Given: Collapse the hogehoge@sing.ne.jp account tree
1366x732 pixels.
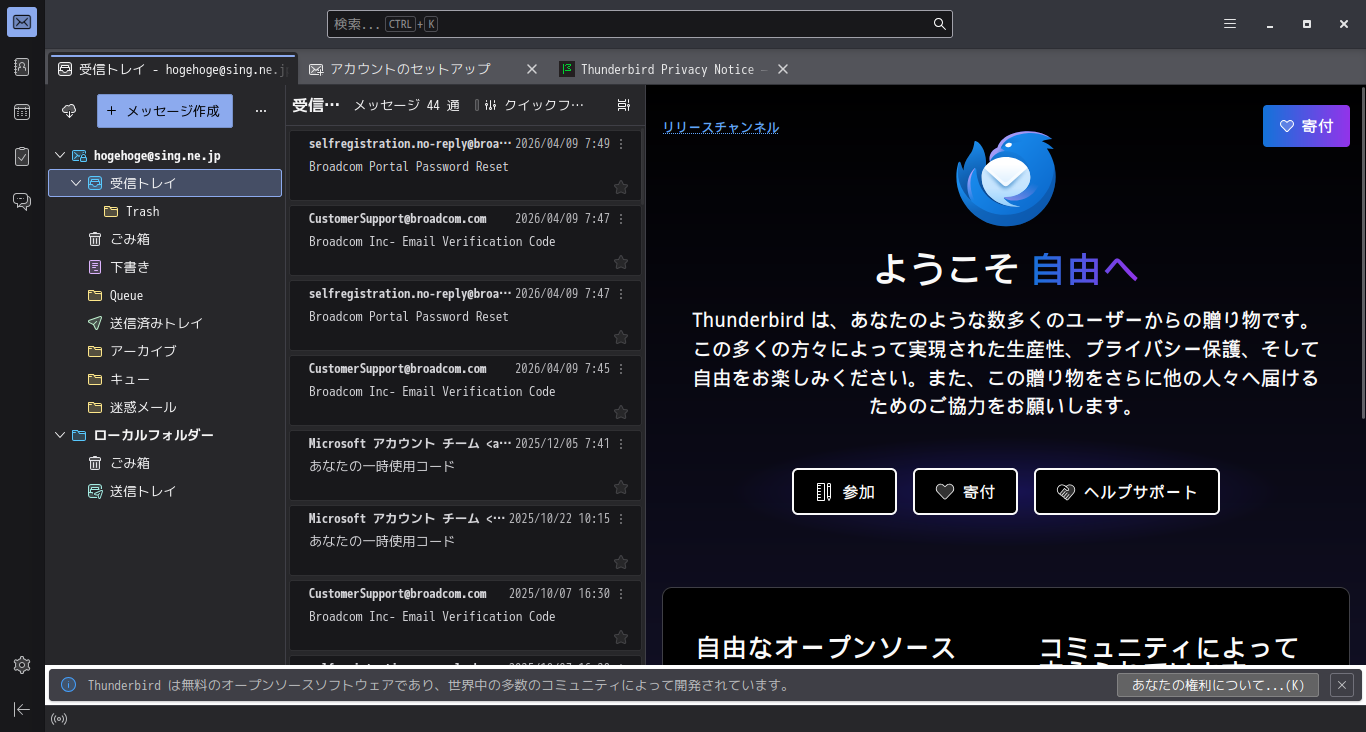Looking at the screenshot, I should [x=60, y=155].
